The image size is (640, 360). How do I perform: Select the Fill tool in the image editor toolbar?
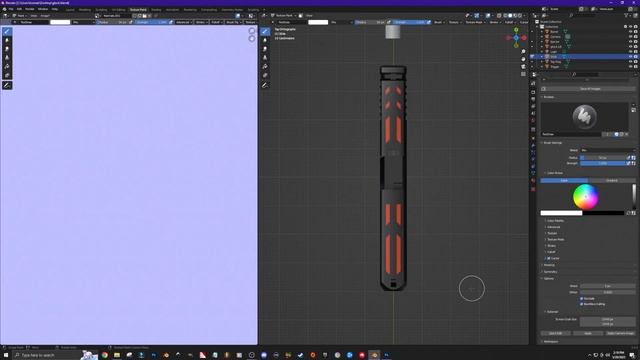click(7, 67)
